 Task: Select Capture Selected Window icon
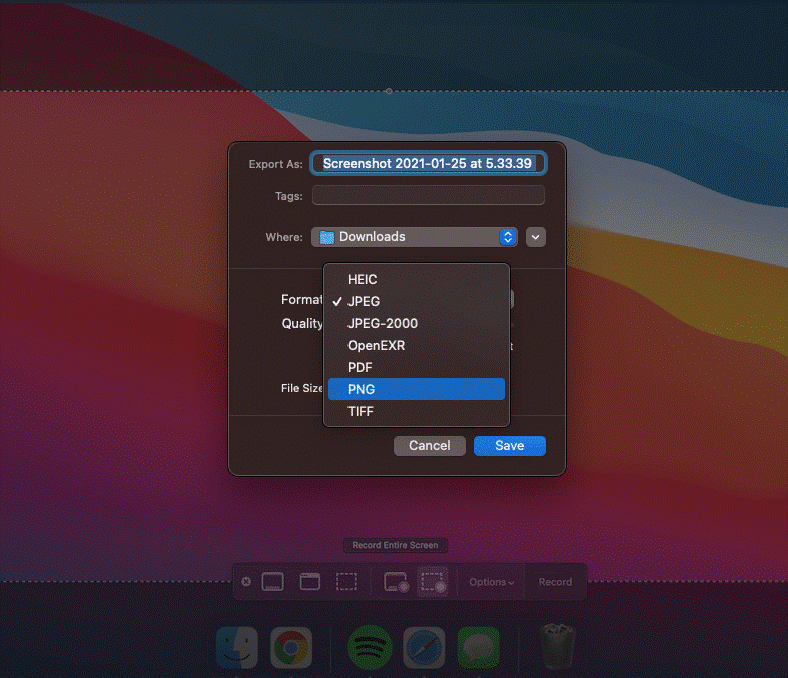[x=310, y=582]
